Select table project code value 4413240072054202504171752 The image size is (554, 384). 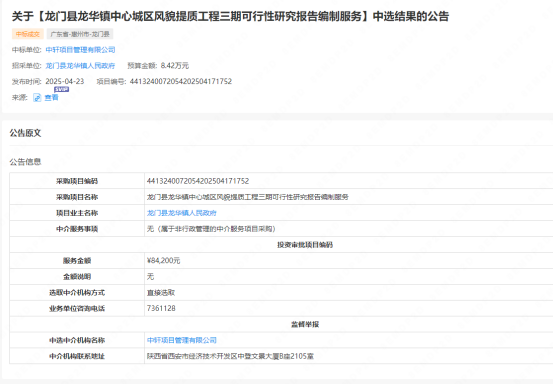(x=198, y=181)
